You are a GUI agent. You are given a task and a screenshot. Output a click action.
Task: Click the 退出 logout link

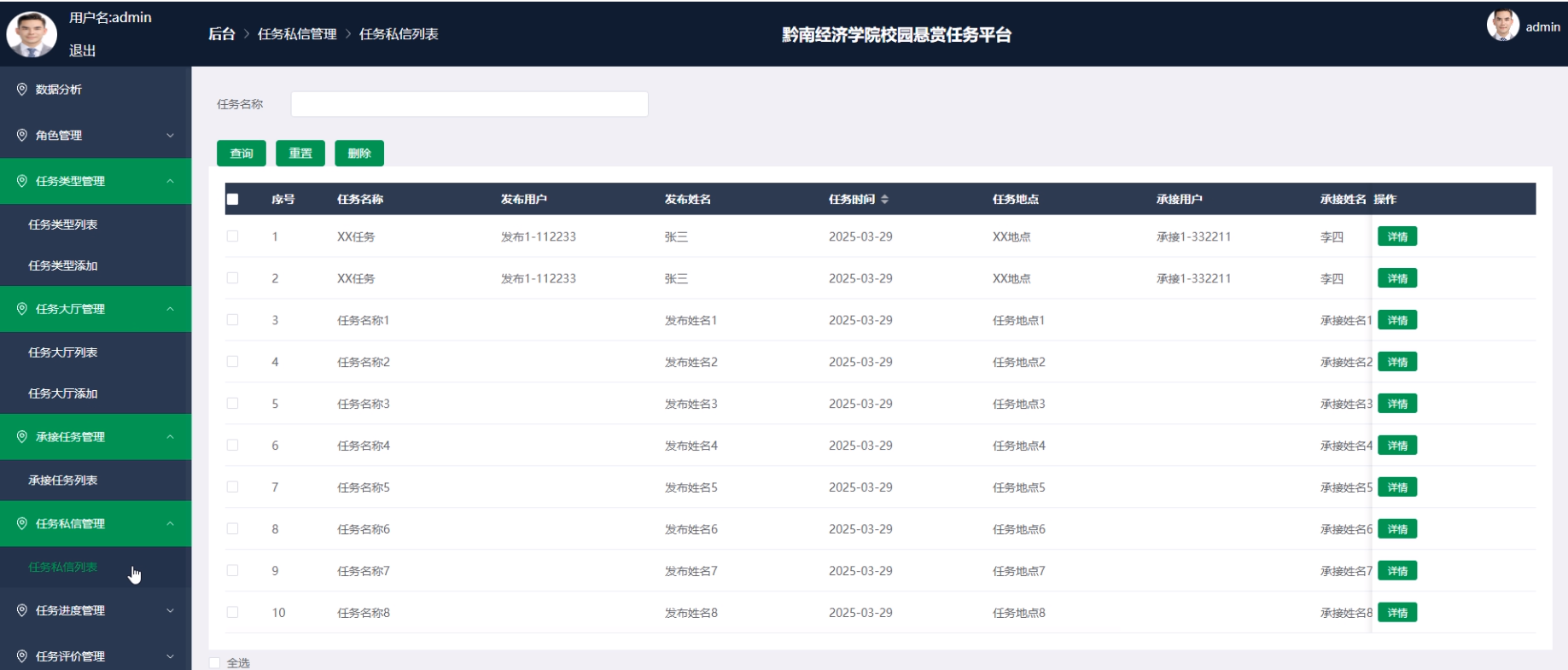coord(82,50)
